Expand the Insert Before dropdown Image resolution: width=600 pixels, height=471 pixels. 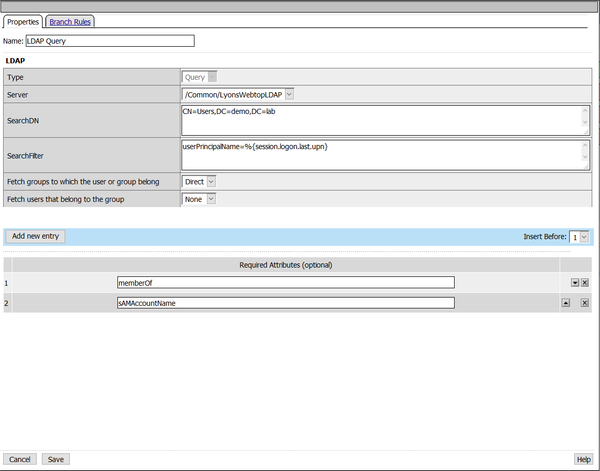pyautogui.click(x=584, y=237)
